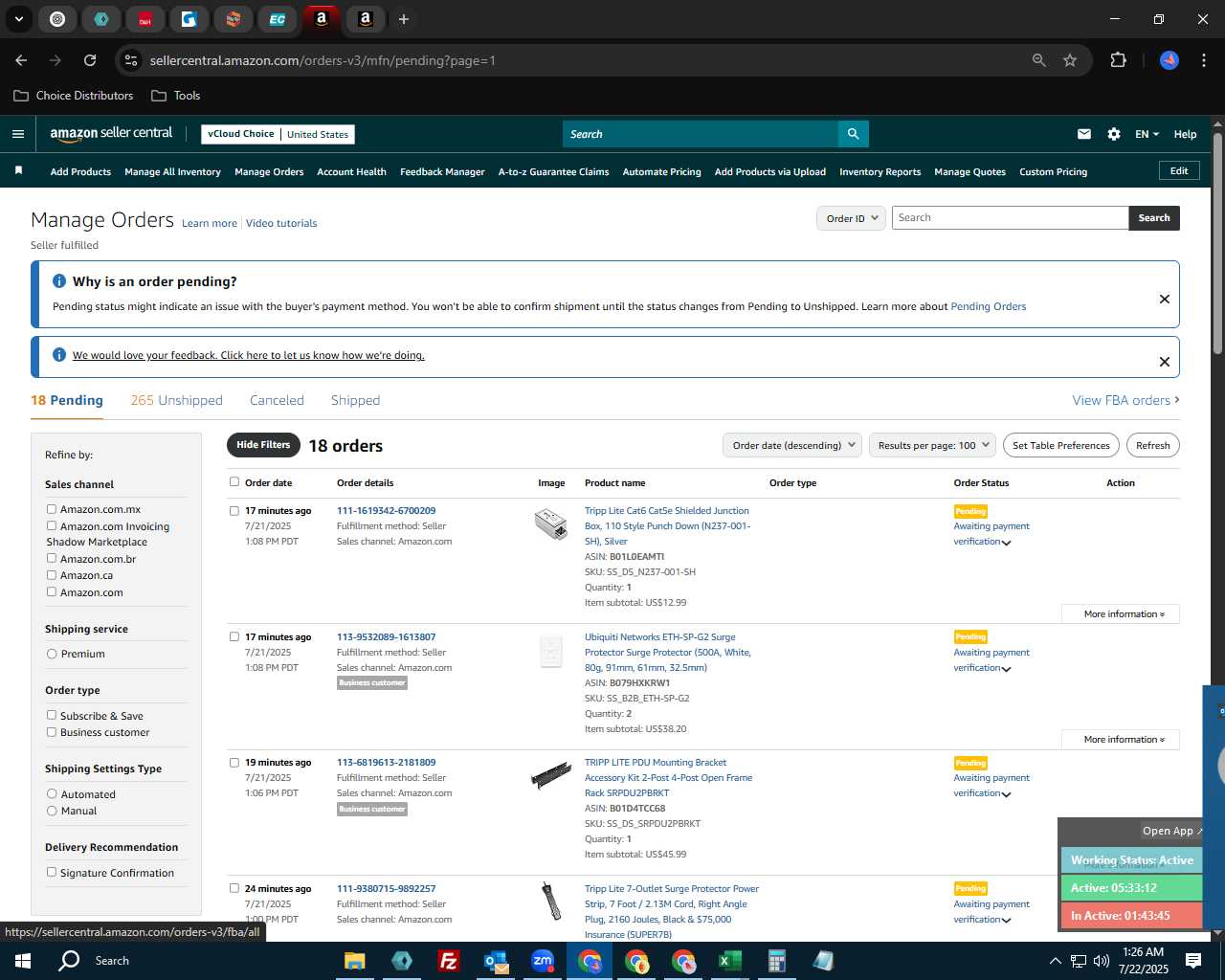
Task: Open Outlook from taskbar
Action: tap(496, 961)
